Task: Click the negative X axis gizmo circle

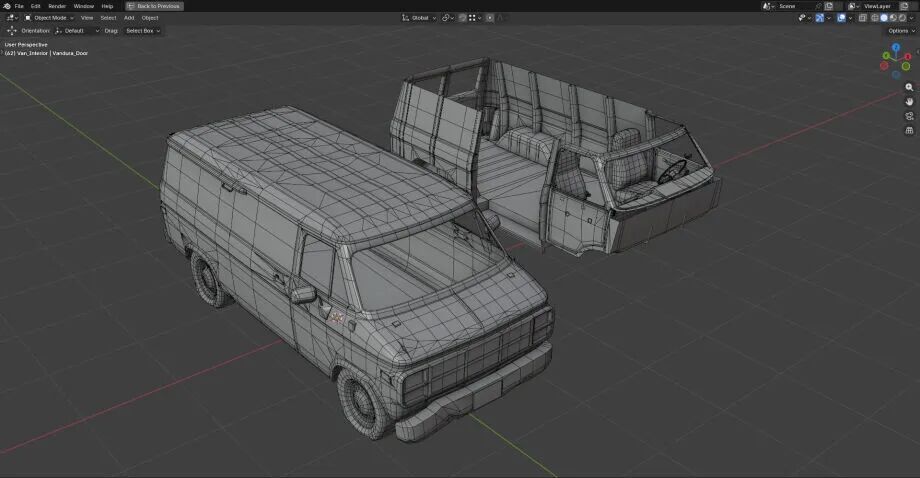Action: 884,66
